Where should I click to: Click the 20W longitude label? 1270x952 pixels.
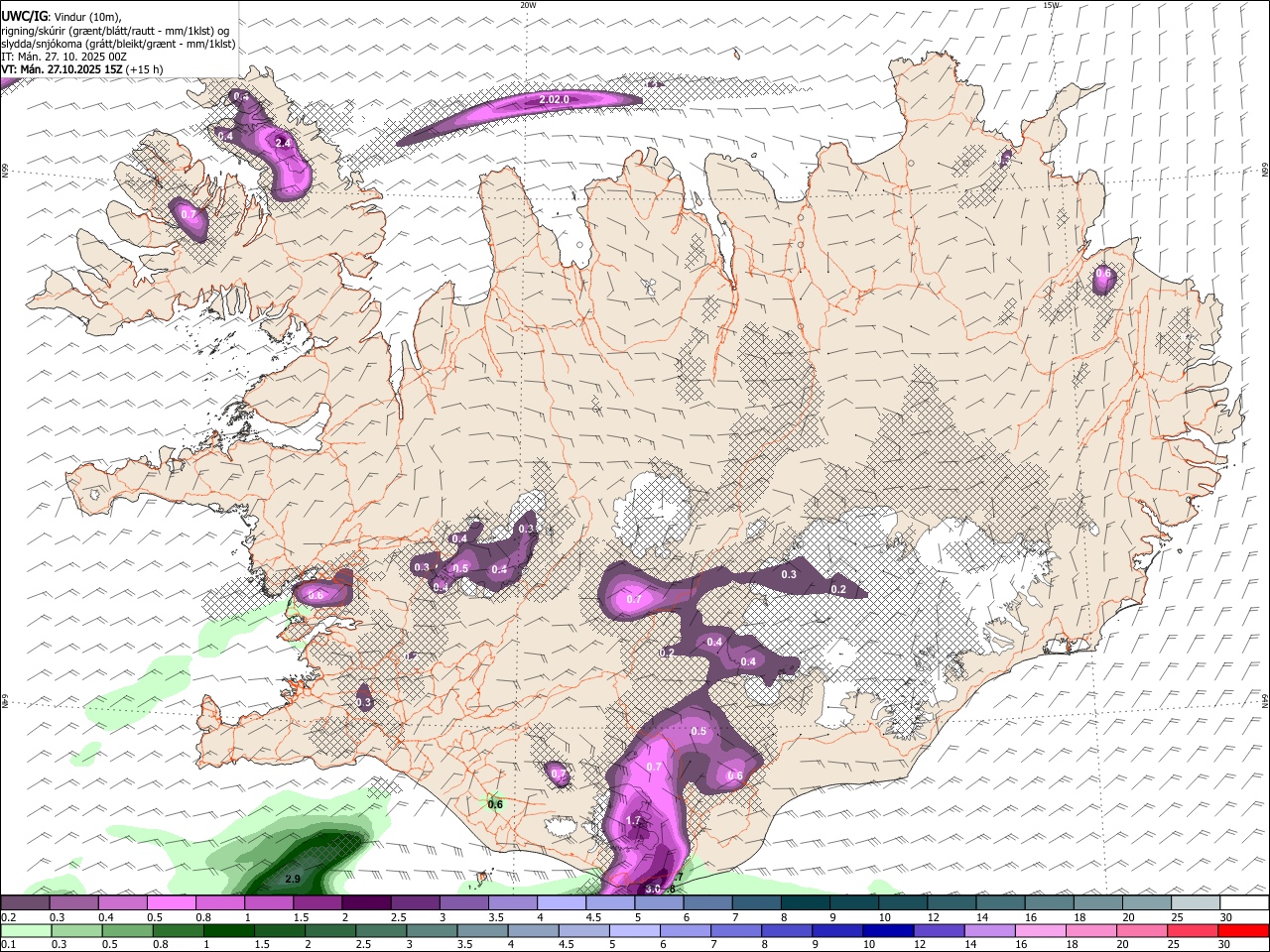pyautogui.click(x=528, y=5)
